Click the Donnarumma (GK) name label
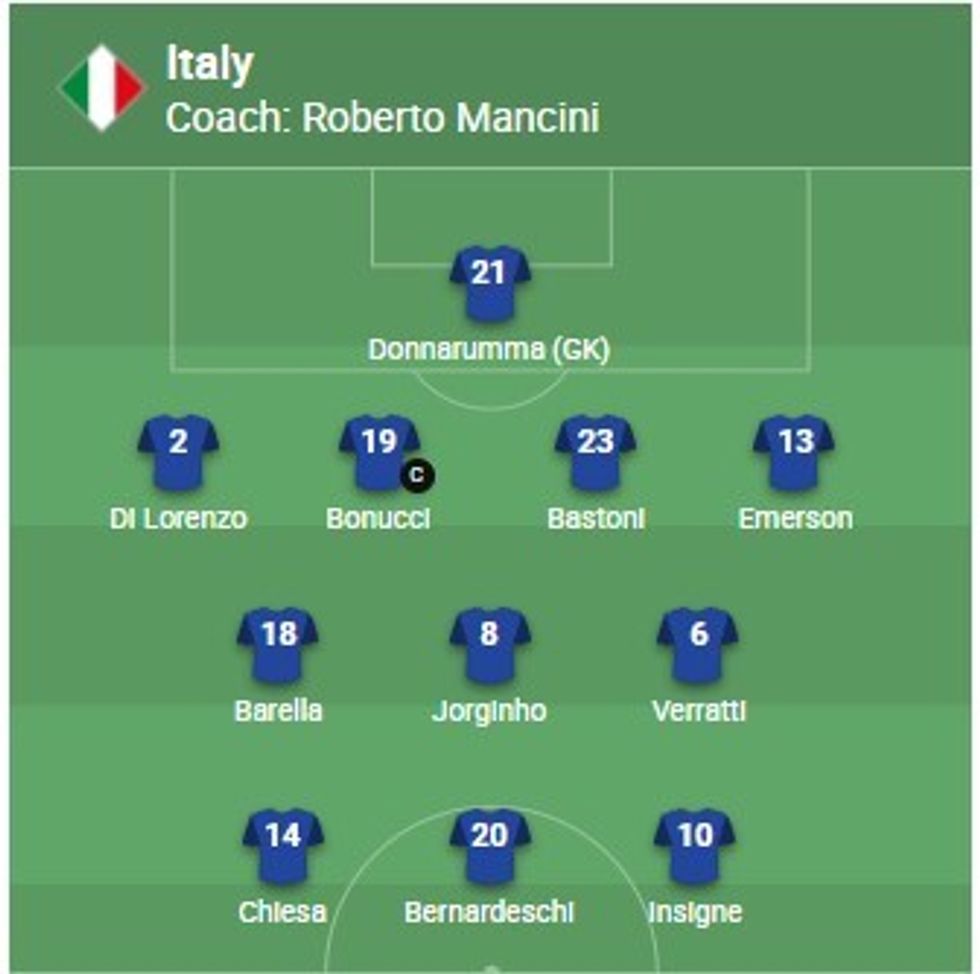 pyautogui.click(x=489, y=350)
